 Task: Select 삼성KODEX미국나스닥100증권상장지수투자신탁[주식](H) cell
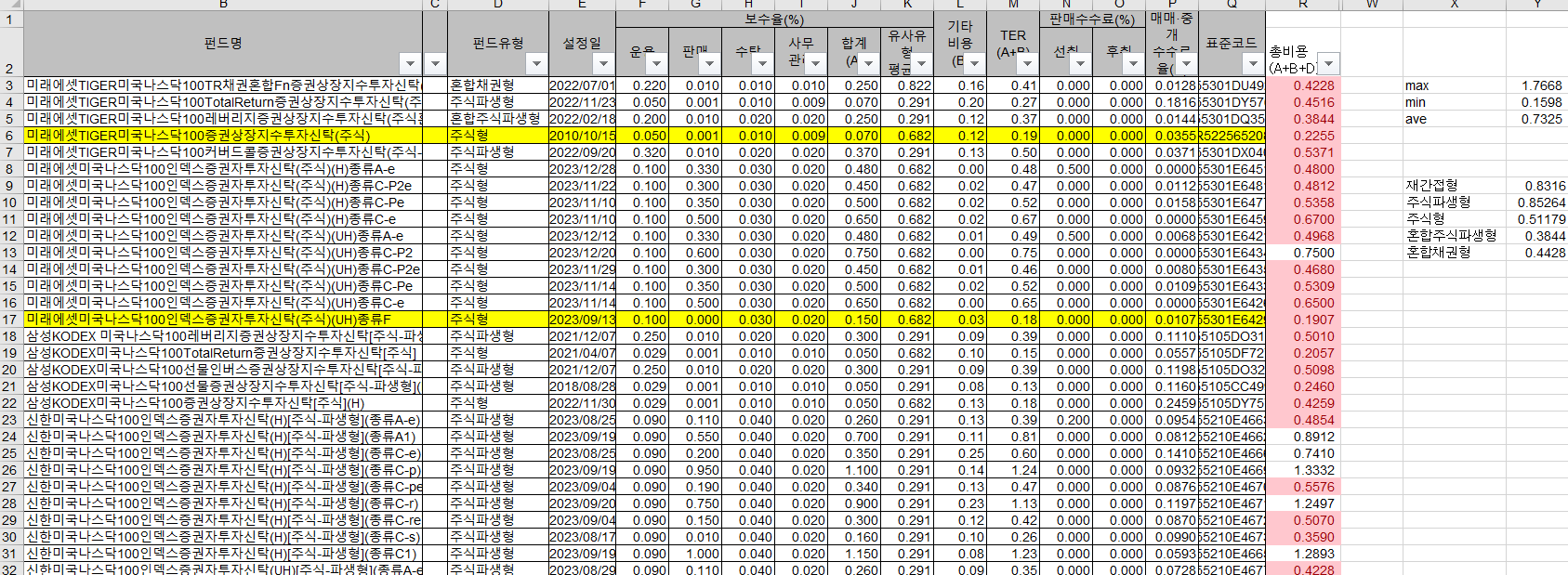223,403
